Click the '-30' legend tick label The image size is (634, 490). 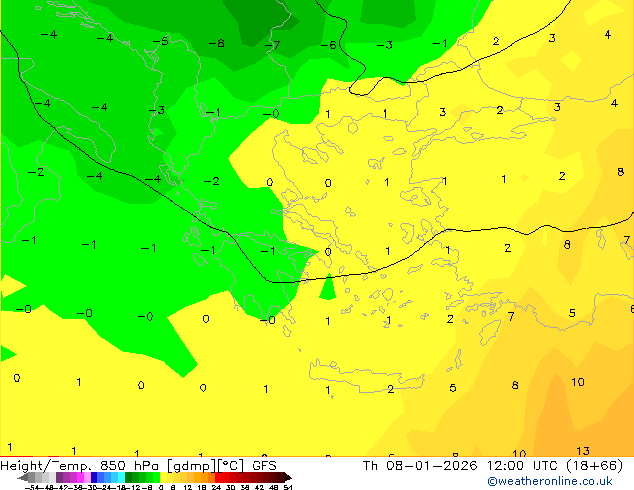[x=91, y=488]
